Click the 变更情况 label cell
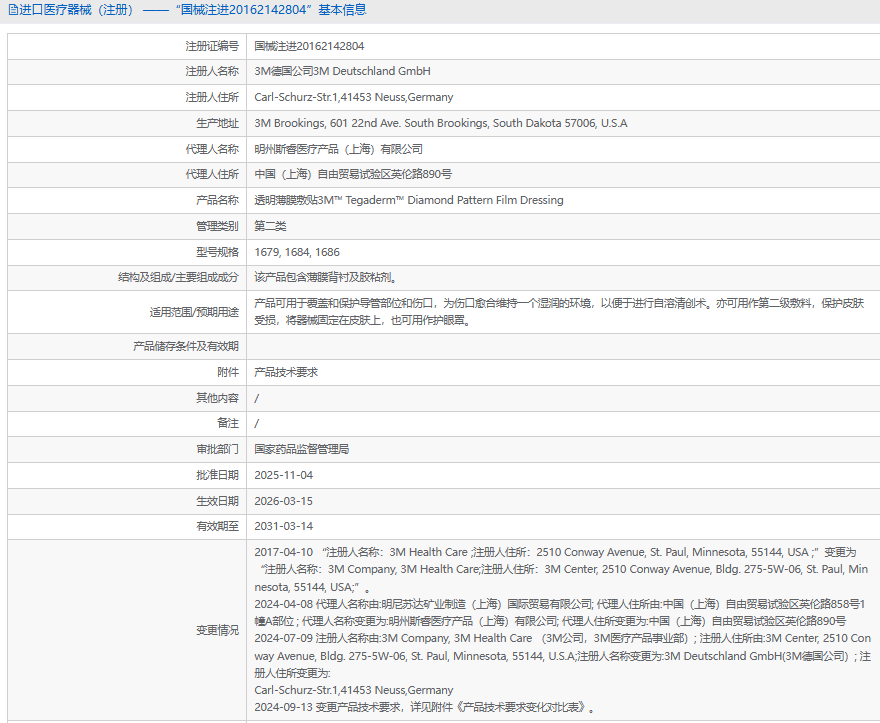This screenshot has height=723, width=880. click(127, 630)
